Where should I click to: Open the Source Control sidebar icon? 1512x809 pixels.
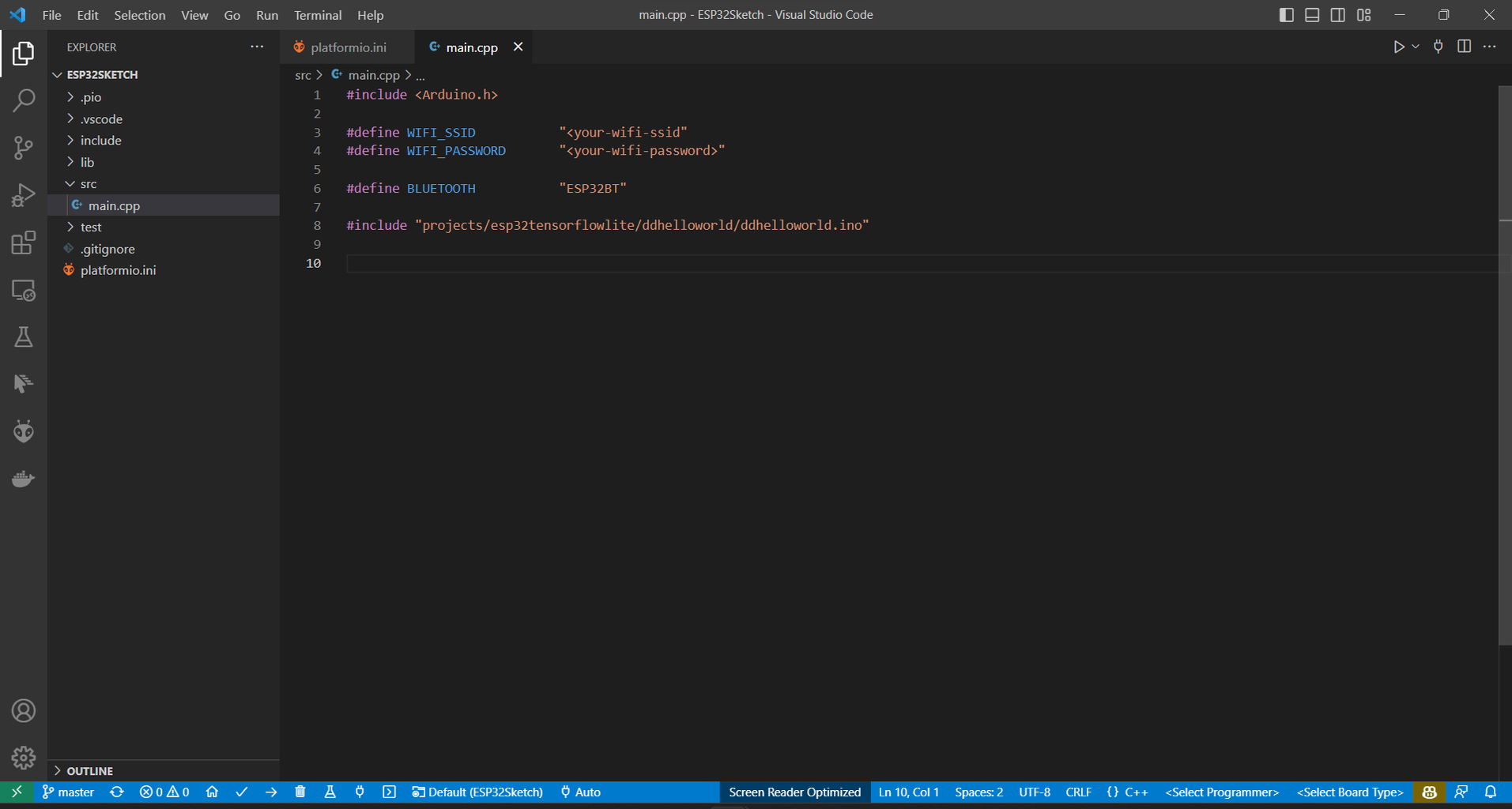24,148
